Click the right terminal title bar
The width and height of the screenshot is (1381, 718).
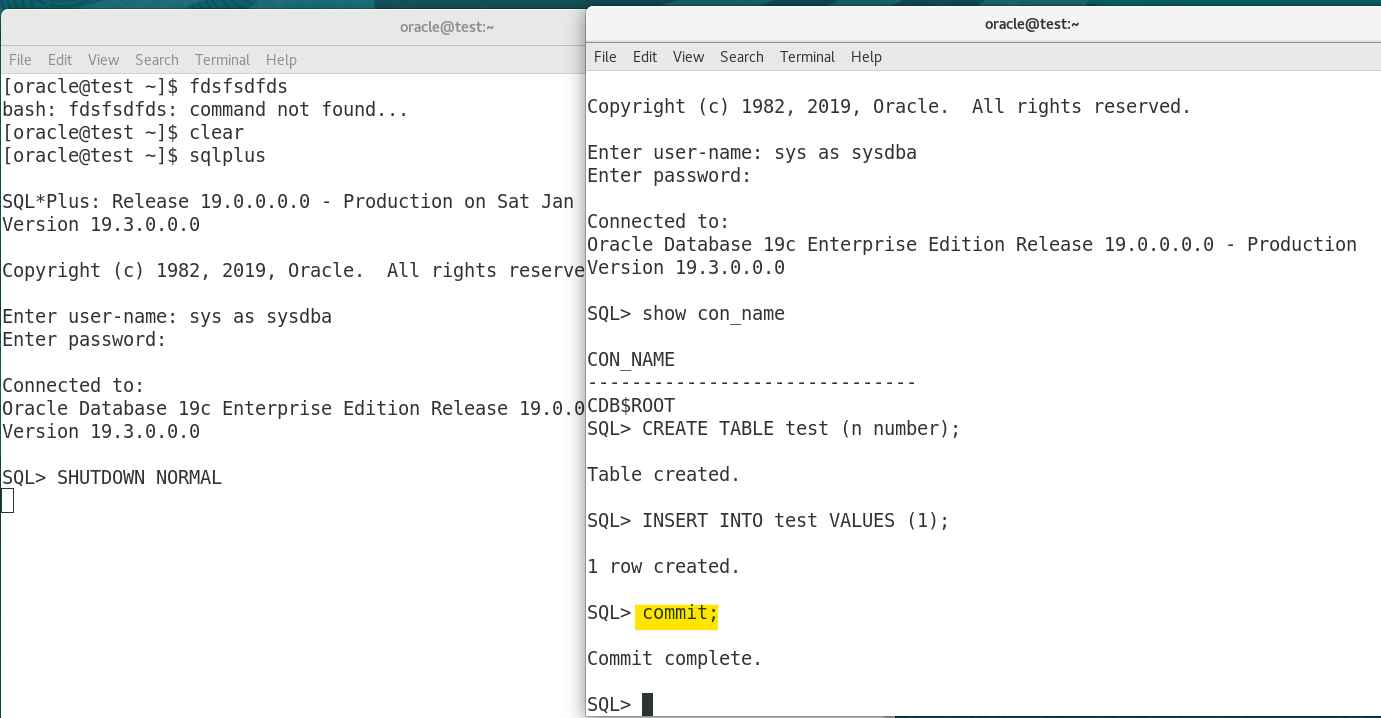[x=983, y=24]
